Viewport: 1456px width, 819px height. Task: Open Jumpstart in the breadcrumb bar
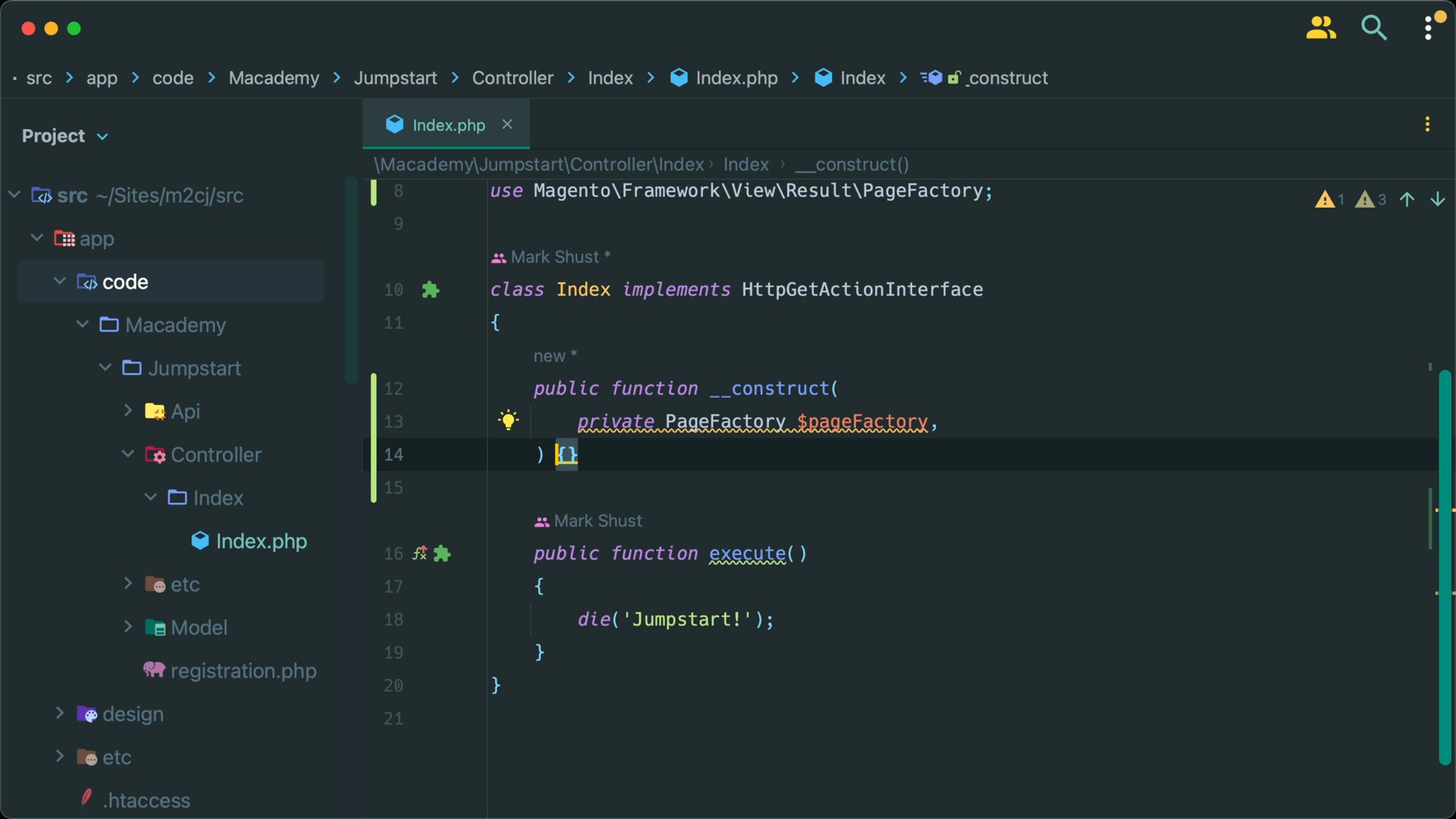(x=395, y=77)
